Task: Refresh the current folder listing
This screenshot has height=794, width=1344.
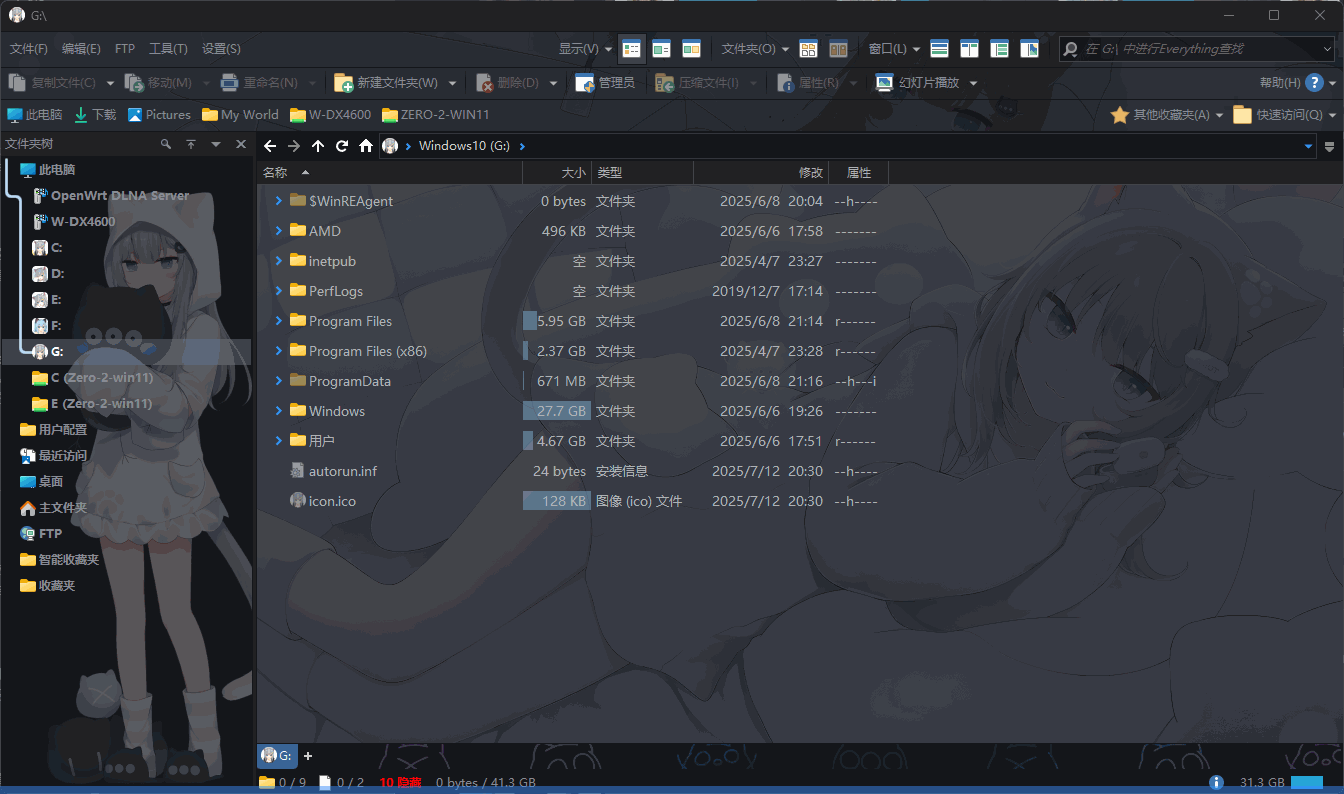Action: point(342,146)
